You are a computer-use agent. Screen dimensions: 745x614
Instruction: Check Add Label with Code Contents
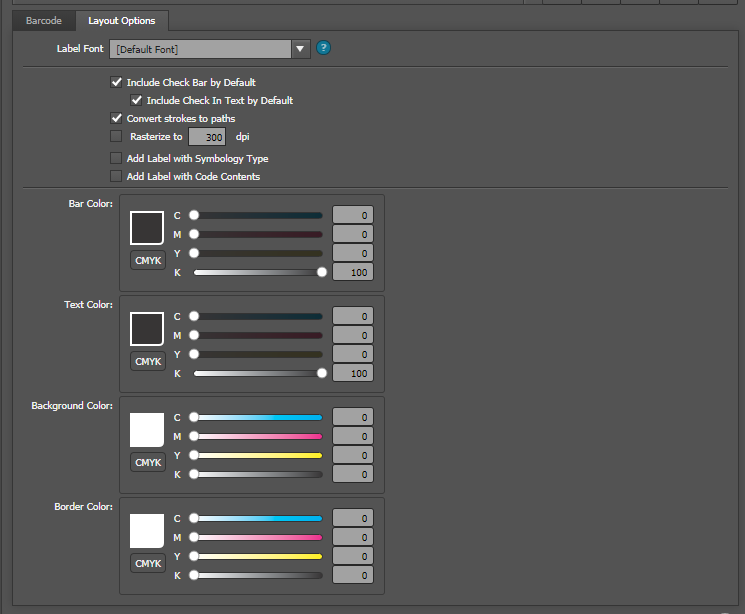(x=116, y=177)
